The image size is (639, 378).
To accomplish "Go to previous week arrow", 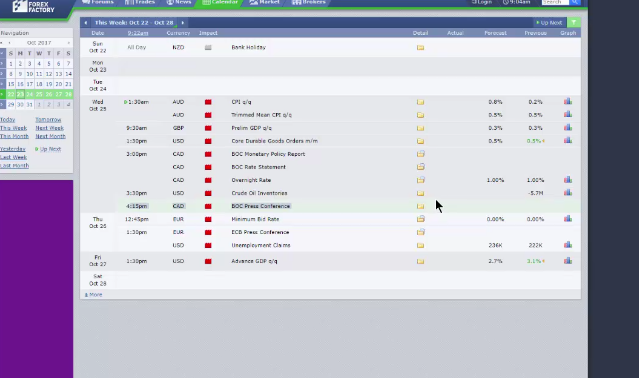I will pyautogui.click(x=86, y=23).
